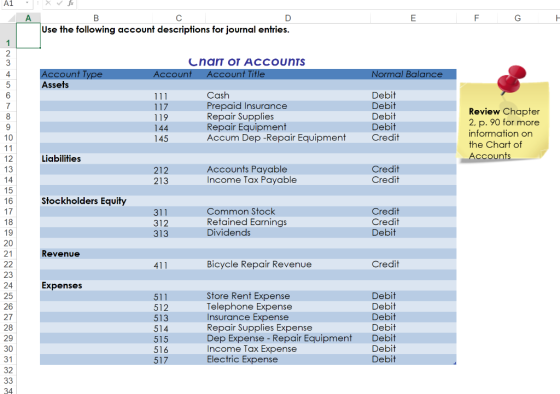The height and width of the screenshot is (394, 560).
Task: Select the Repair Equipment cell in row 9
Action: coord(288,127)
